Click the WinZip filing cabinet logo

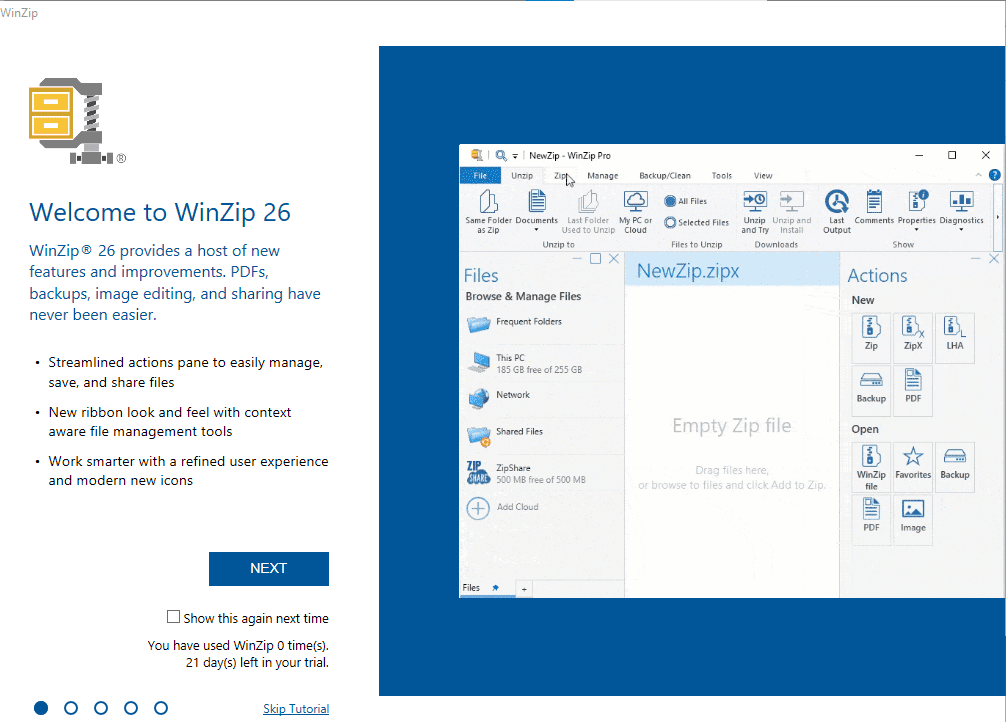[x=71, y=121]
